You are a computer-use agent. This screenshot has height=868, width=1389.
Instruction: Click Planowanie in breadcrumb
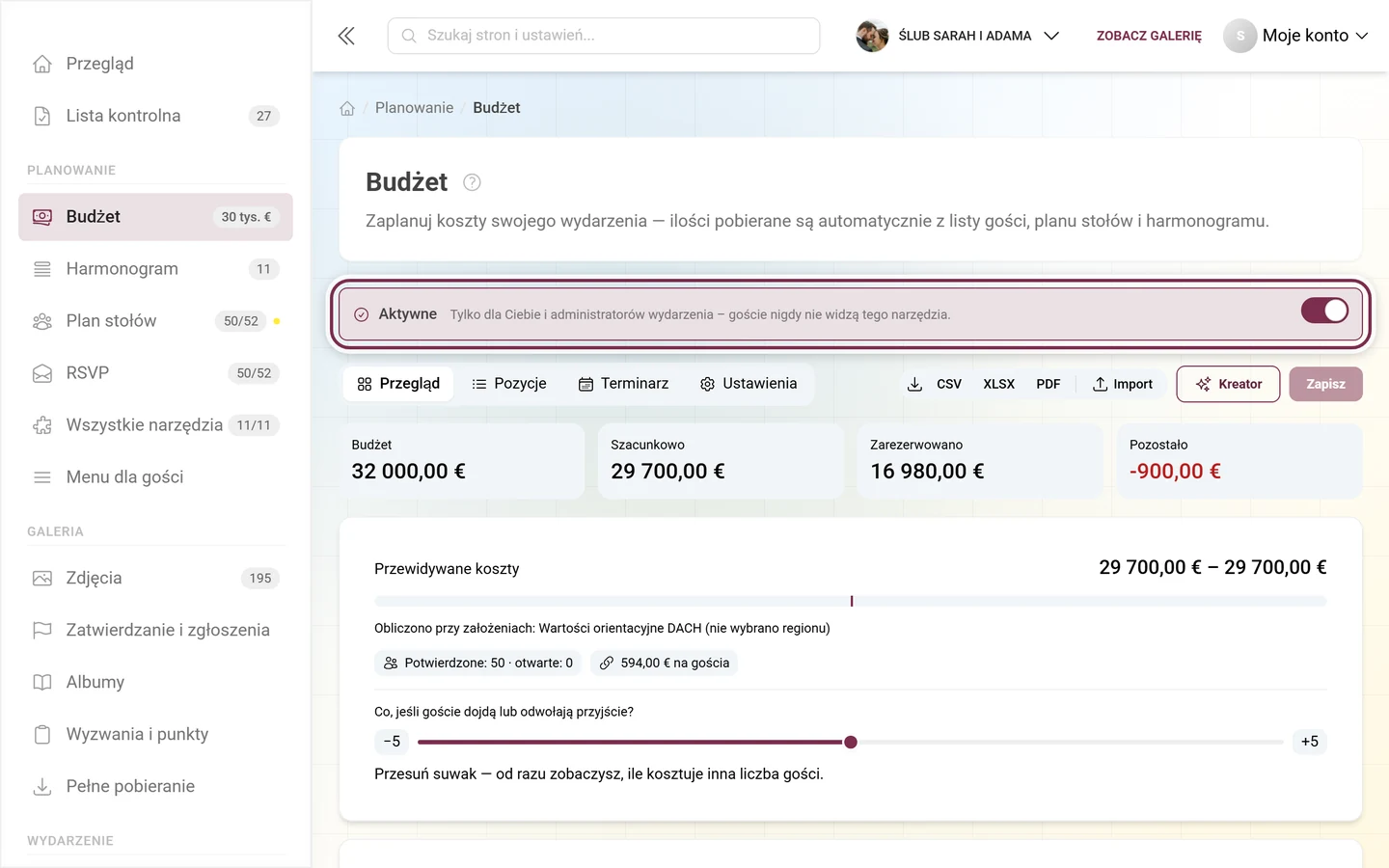coord(414,108)
